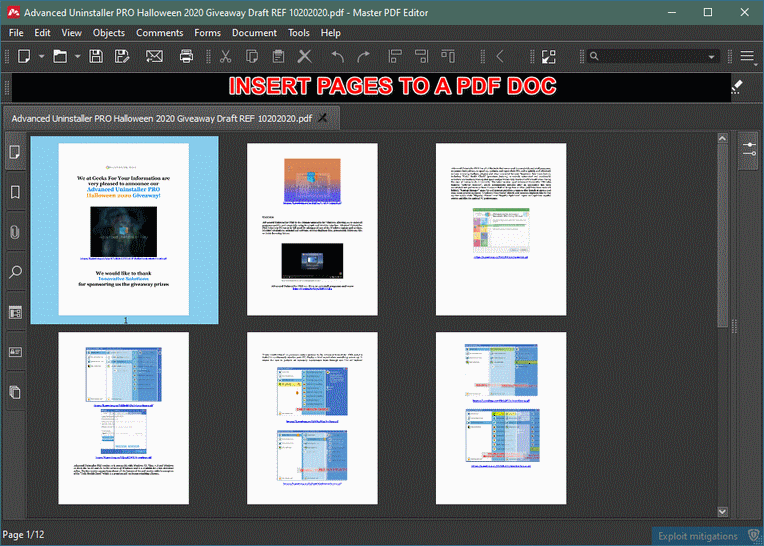Toggle the Attachments paperclip sidebar icon
The height and width of the screenshot is (546, 764).
click(x=15, y=232)
